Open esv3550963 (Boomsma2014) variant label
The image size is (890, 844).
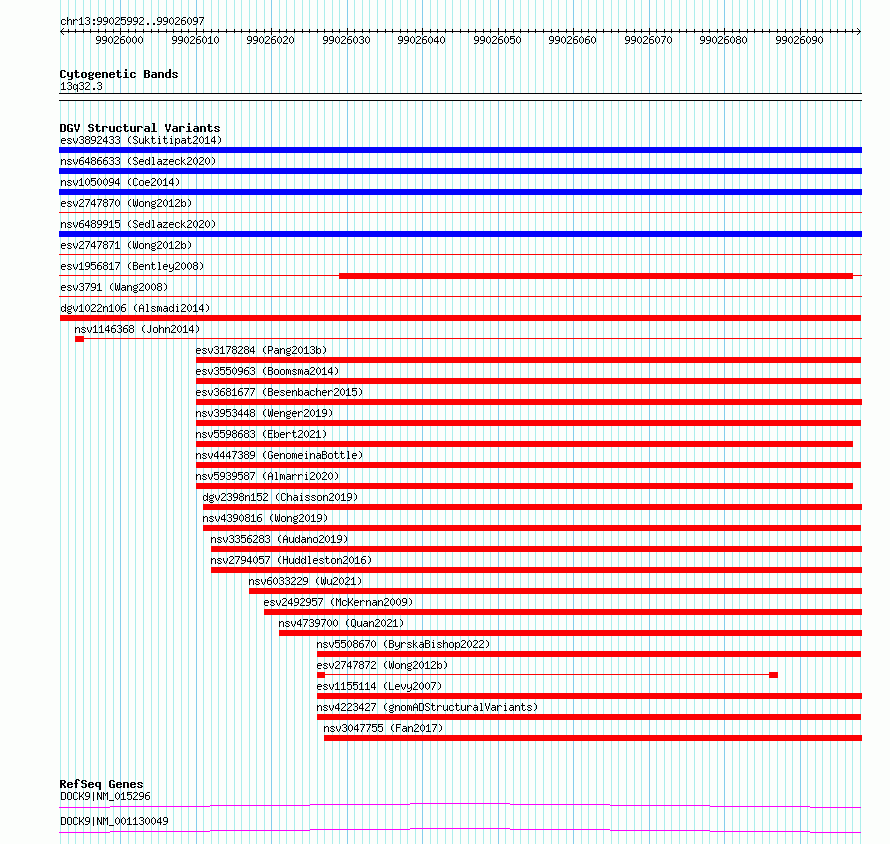coord(267,371)
